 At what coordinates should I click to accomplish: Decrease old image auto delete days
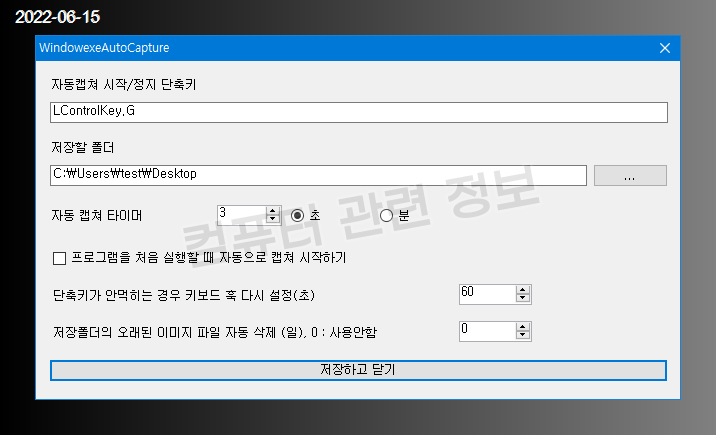coord(523,335)
